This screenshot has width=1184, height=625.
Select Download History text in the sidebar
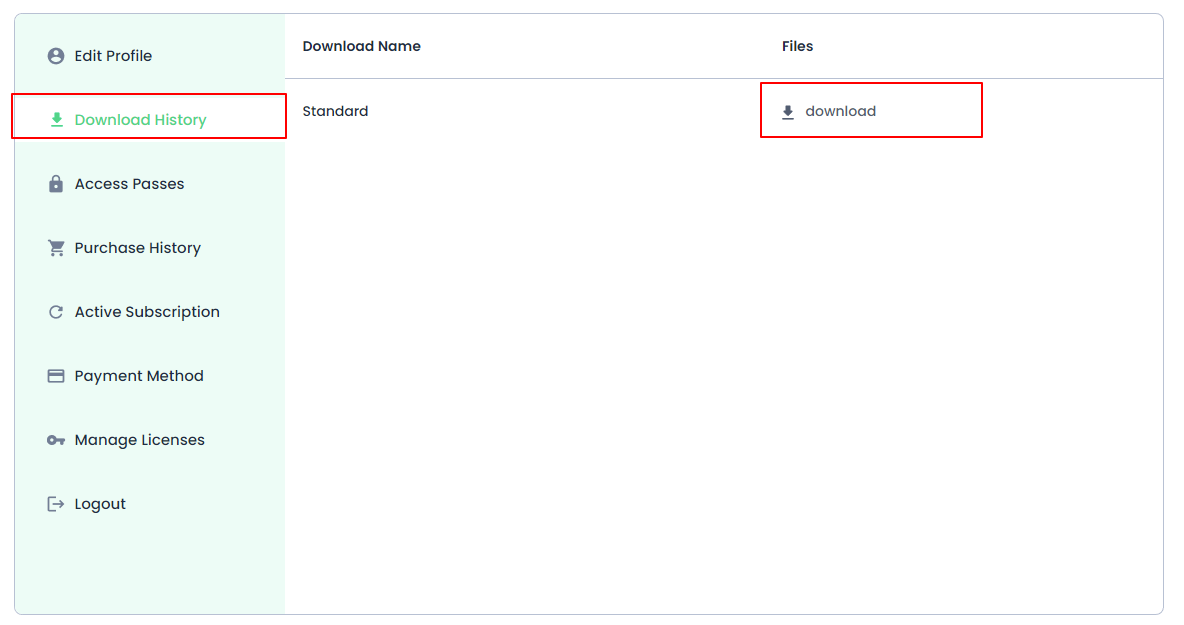click(140, 120)
